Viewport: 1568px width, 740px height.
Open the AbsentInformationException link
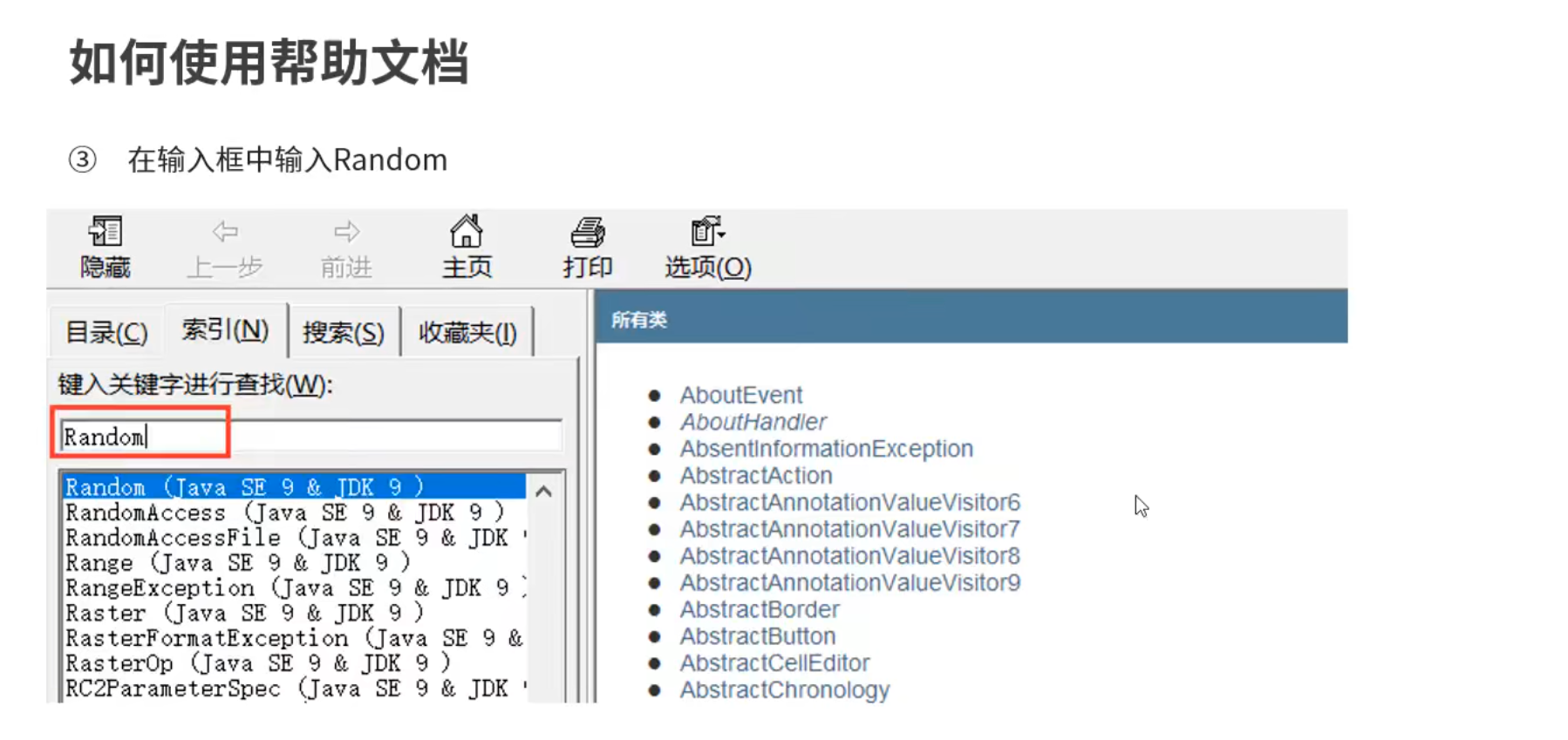tap(826, 449)
